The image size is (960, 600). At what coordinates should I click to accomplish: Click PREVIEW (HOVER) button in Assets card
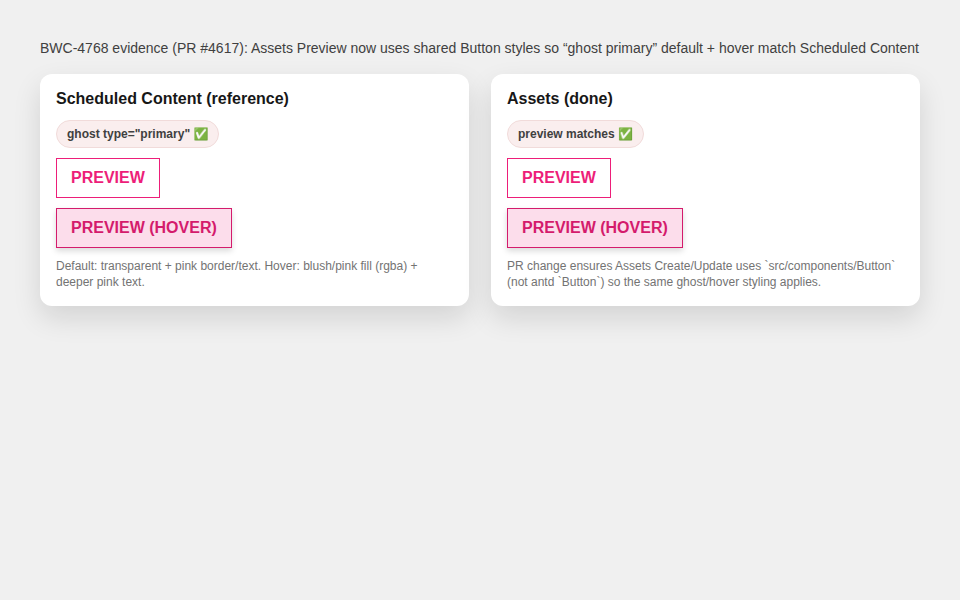(594, 228)
